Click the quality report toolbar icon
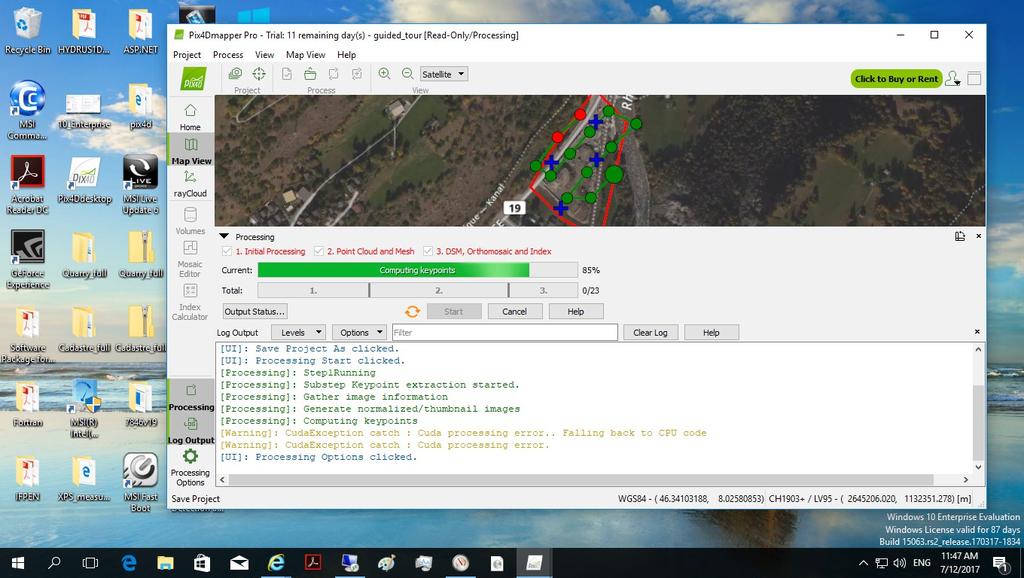This screenshot has width=1024, height=578. pos(287,74)
